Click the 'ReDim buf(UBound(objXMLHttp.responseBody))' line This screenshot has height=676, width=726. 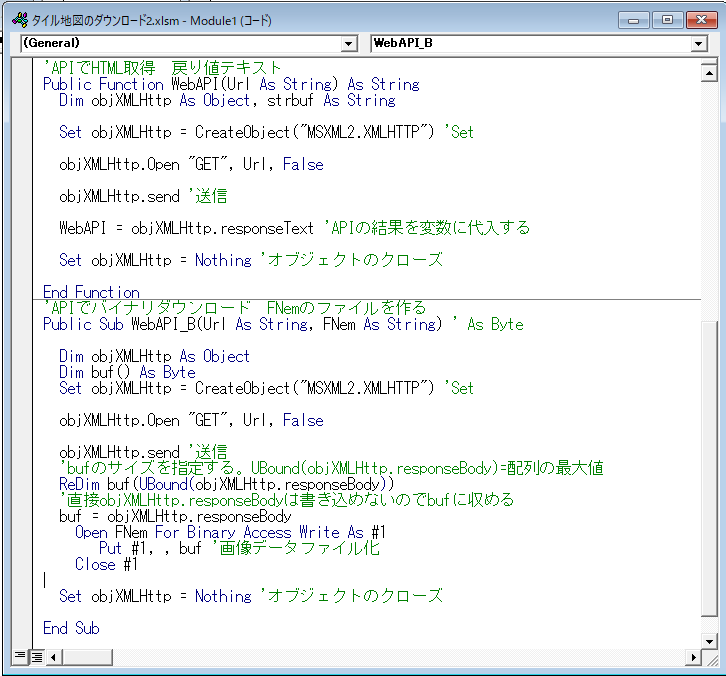pyautogui.click(x=226, y=484)
